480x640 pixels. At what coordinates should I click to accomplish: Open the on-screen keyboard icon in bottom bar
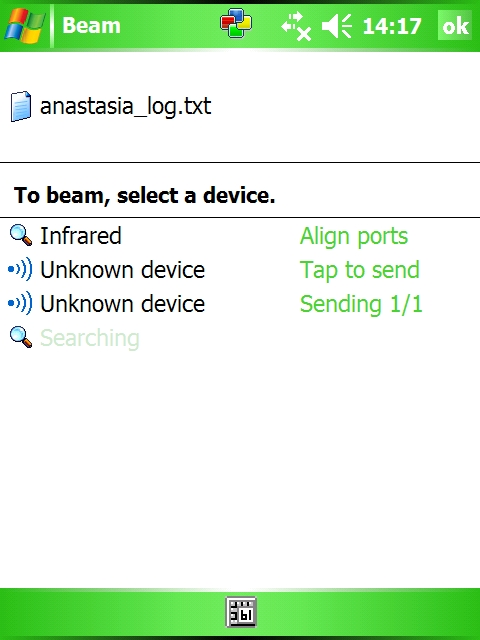(241, 612)
